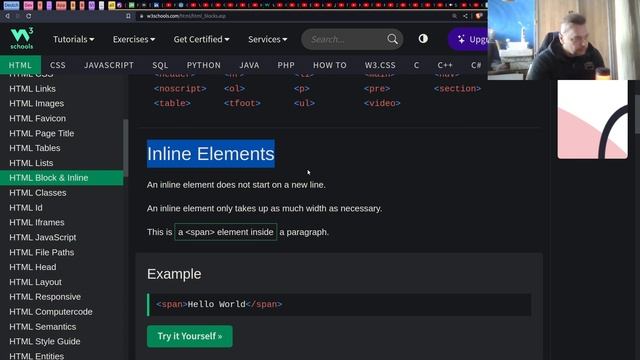This screenshot has width=640, height=360.
Task: Click the browser reload icon
Action: 29,16
